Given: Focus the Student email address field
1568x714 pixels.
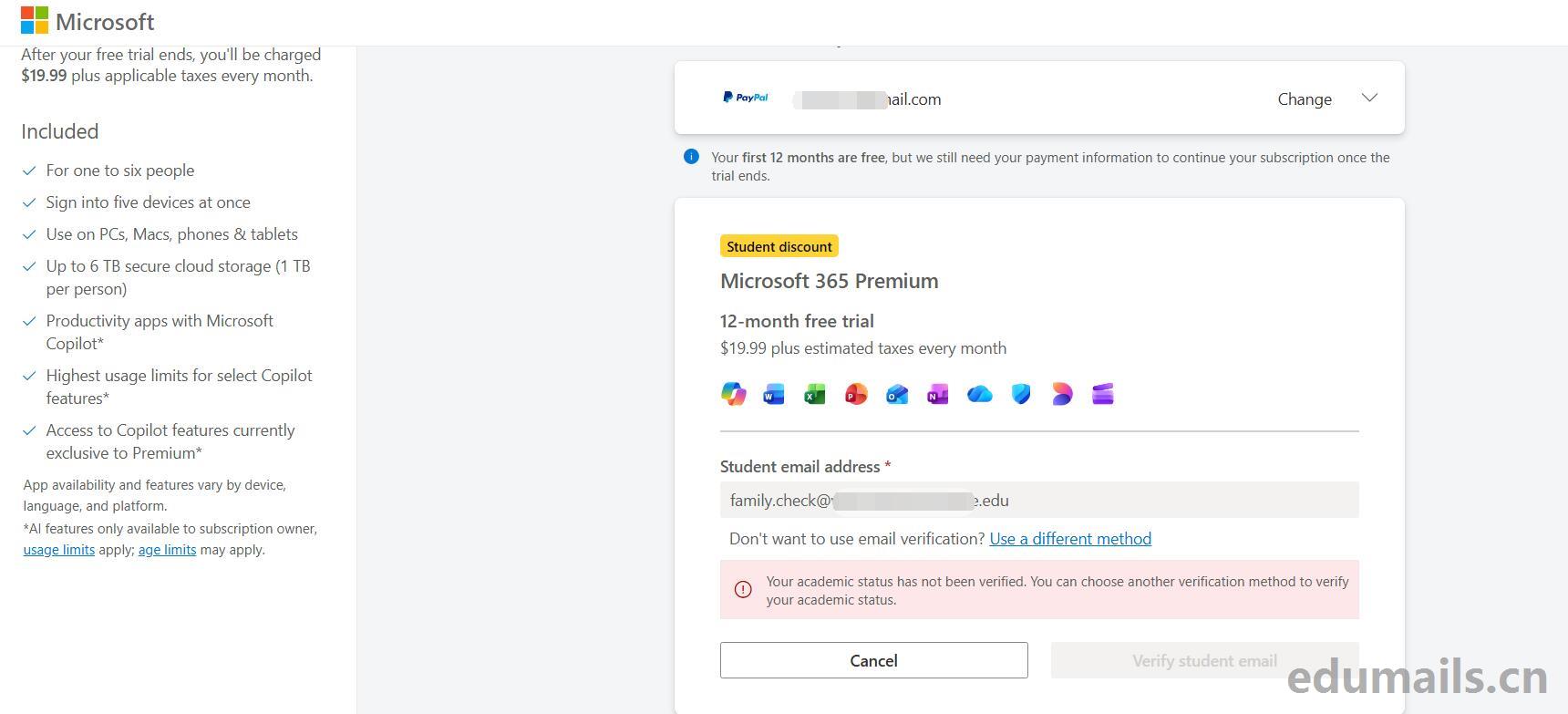Looking at the screenshot, I should click(x=1039, y=500).
